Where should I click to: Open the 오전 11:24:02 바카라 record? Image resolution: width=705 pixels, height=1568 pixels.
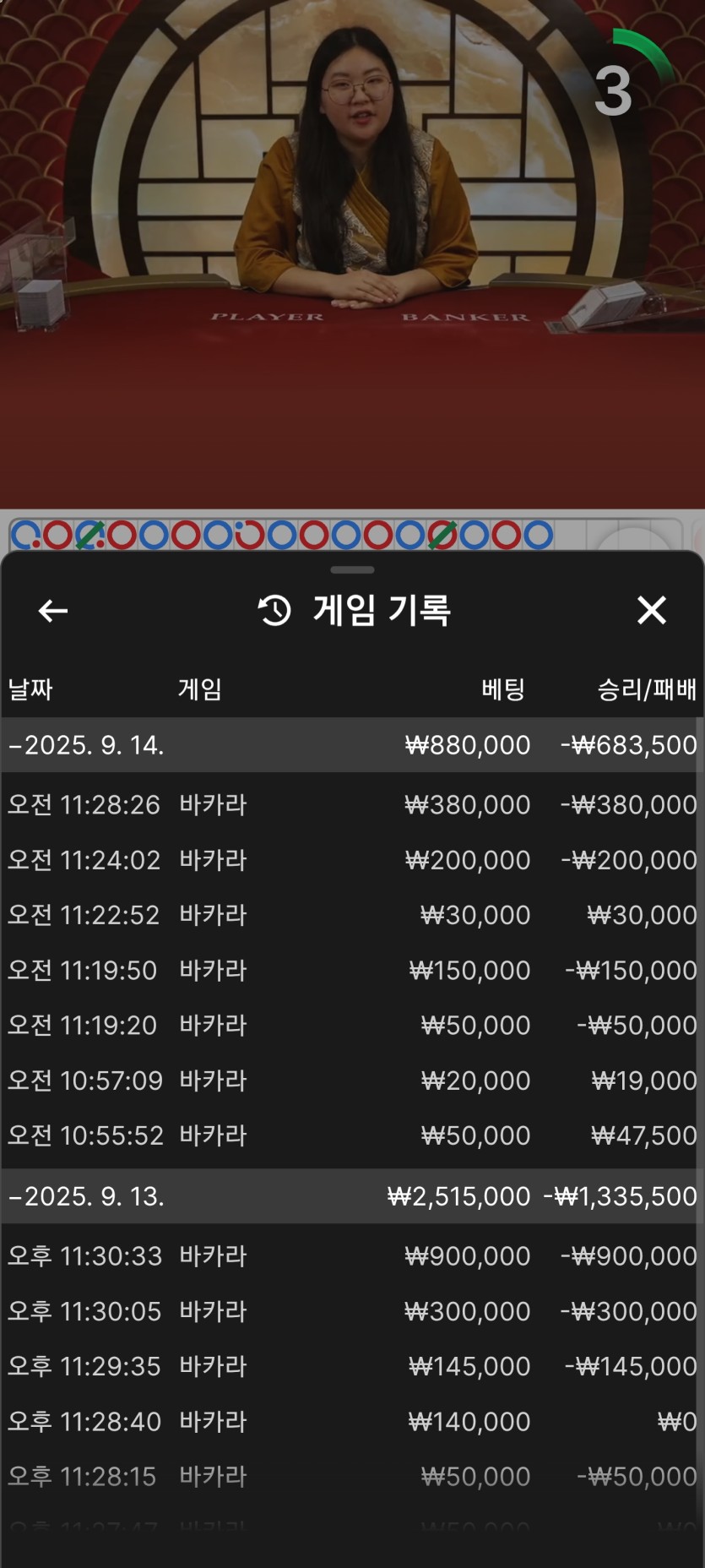point(352,860)
